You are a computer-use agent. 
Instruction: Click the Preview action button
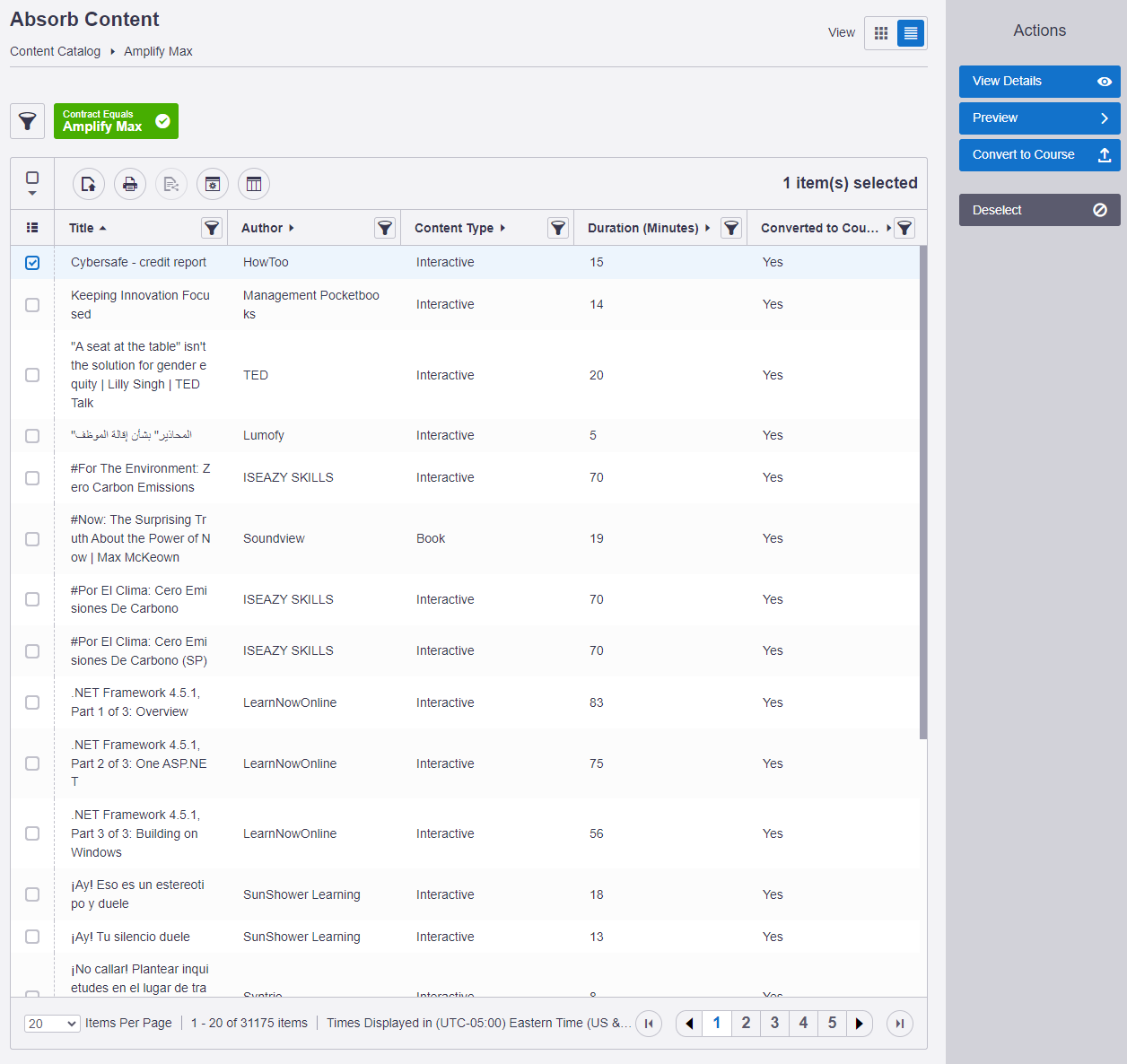(x=1040, y=118)
